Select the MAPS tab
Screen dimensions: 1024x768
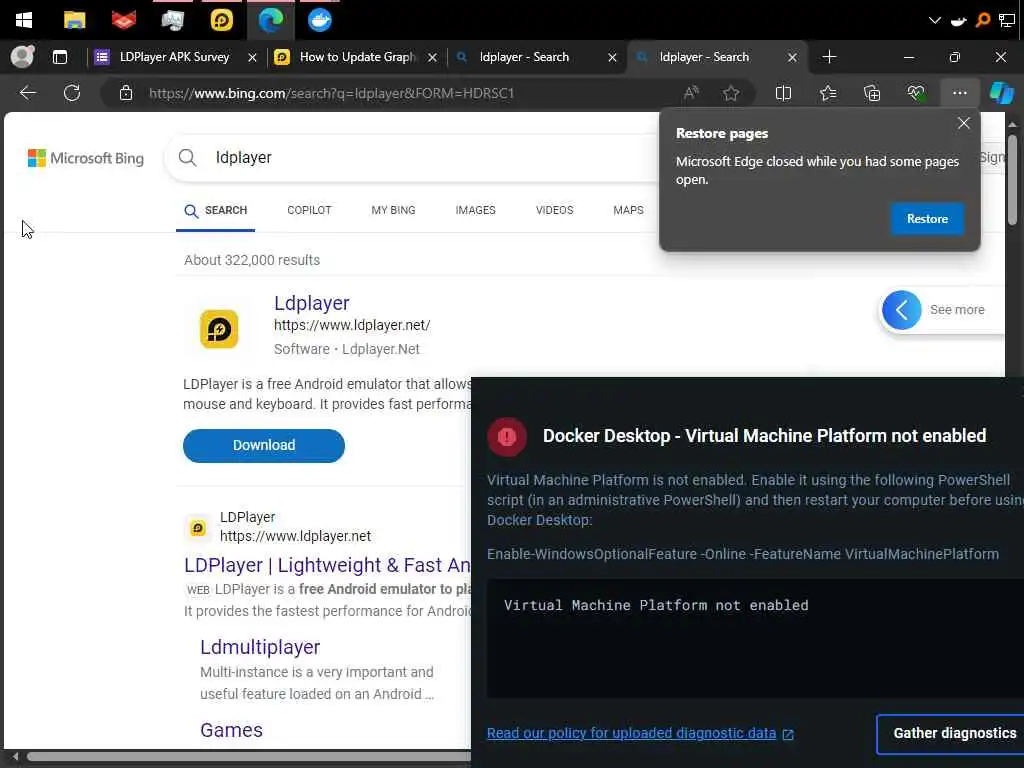coord(628,210)
